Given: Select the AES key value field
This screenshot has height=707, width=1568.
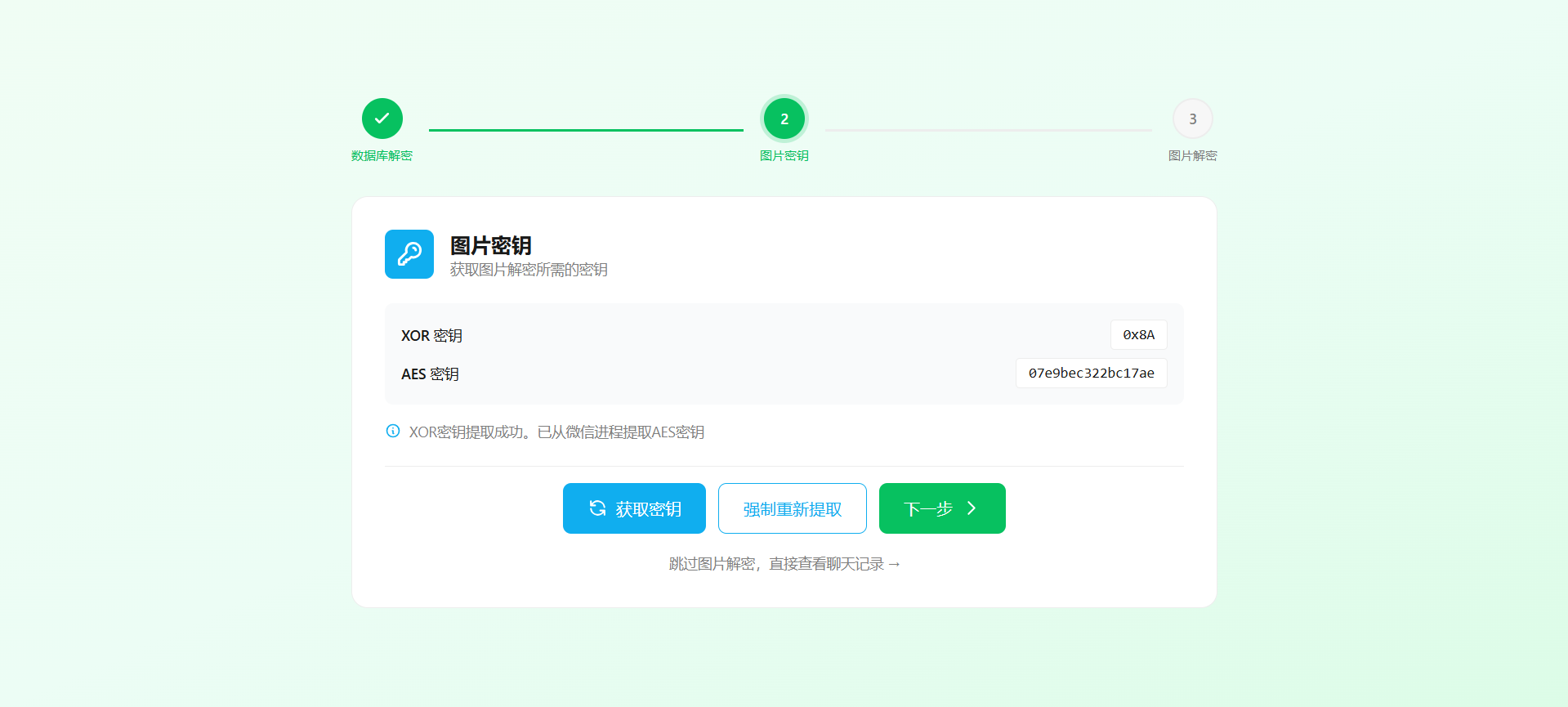Looking at the screenshot, I should click(x=1091, y=374).
